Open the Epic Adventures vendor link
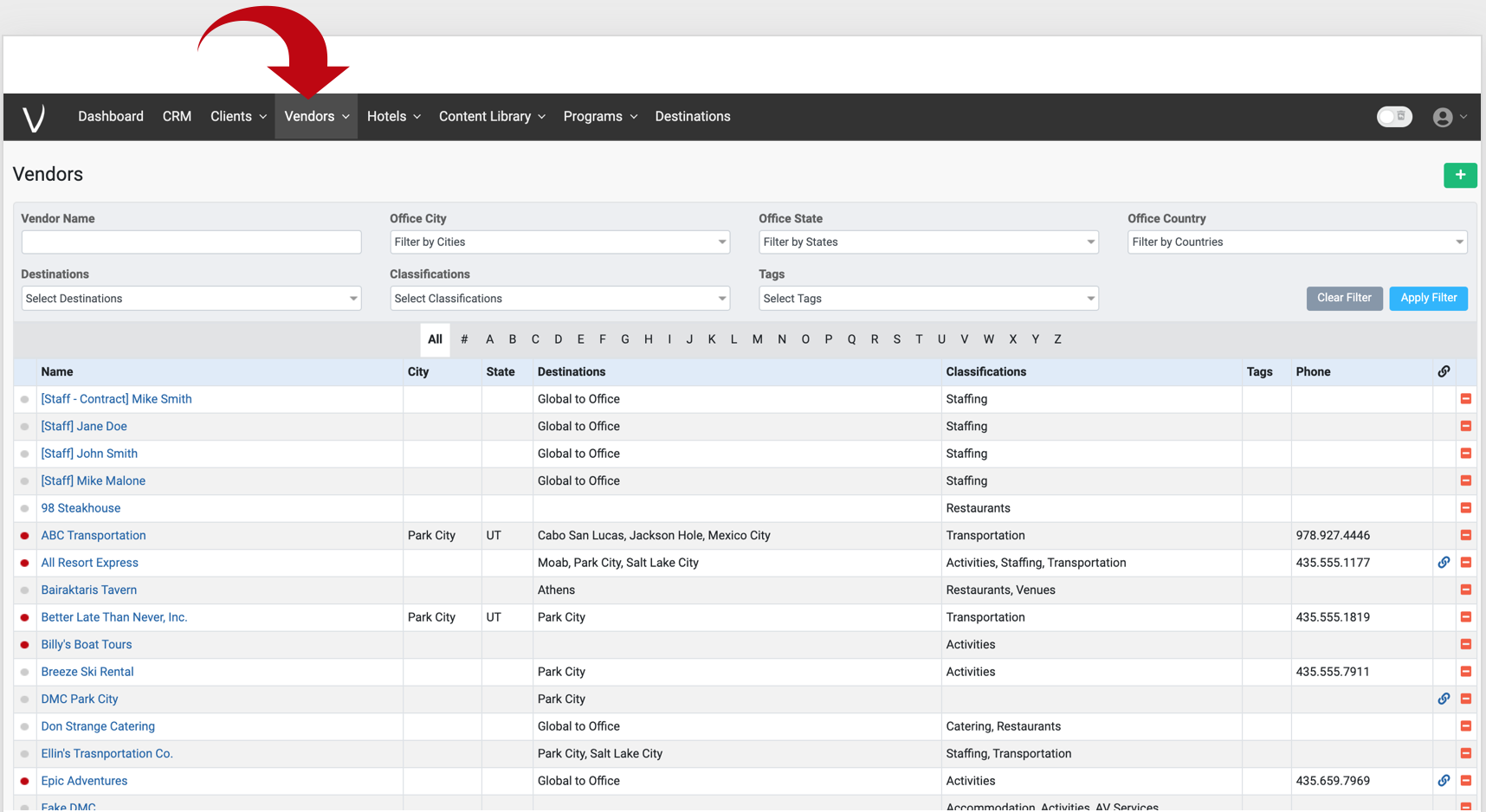1486x812 pixels. (x=84, y=781)
